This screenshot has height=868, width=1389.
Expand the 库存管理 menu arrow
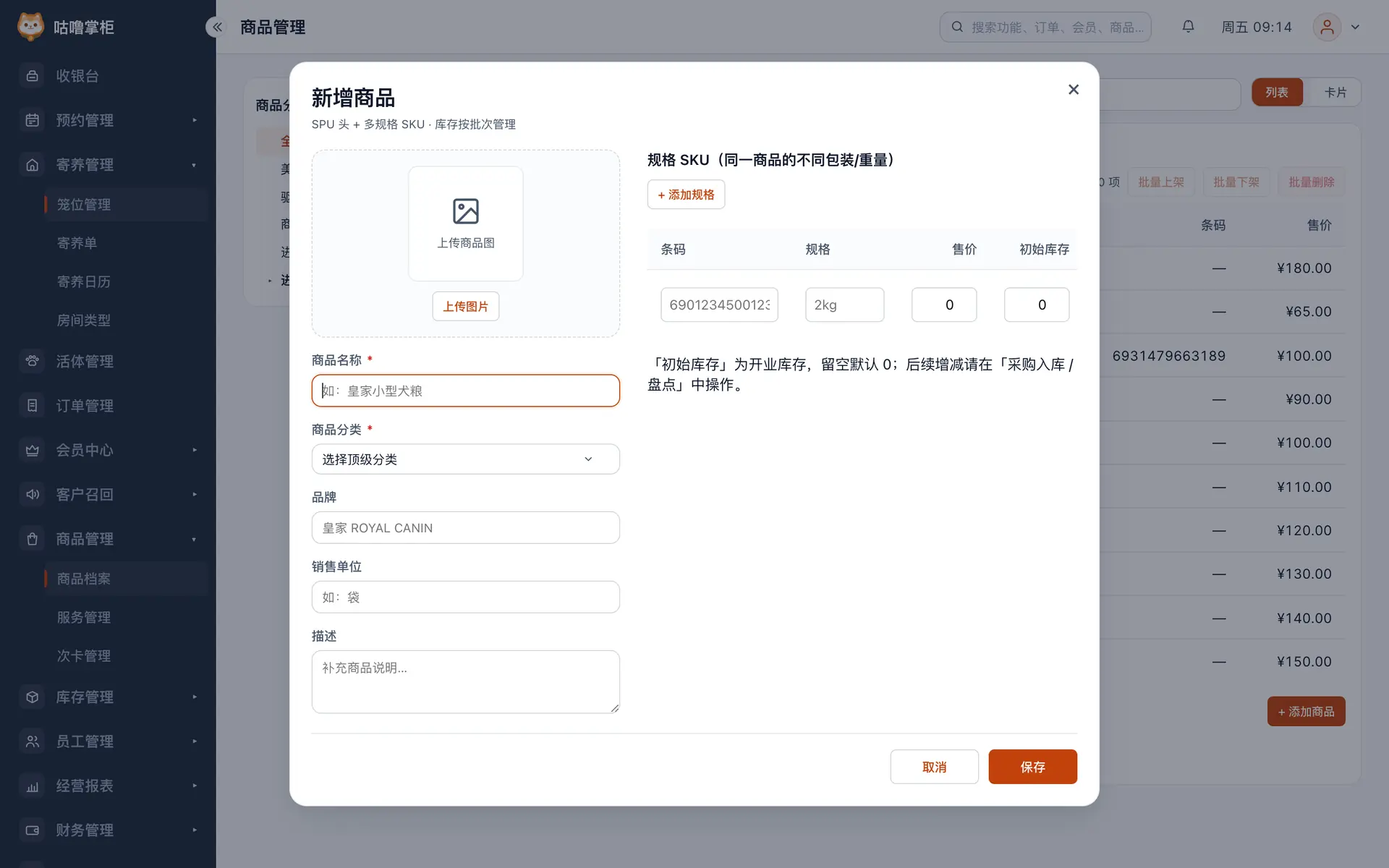195,697
